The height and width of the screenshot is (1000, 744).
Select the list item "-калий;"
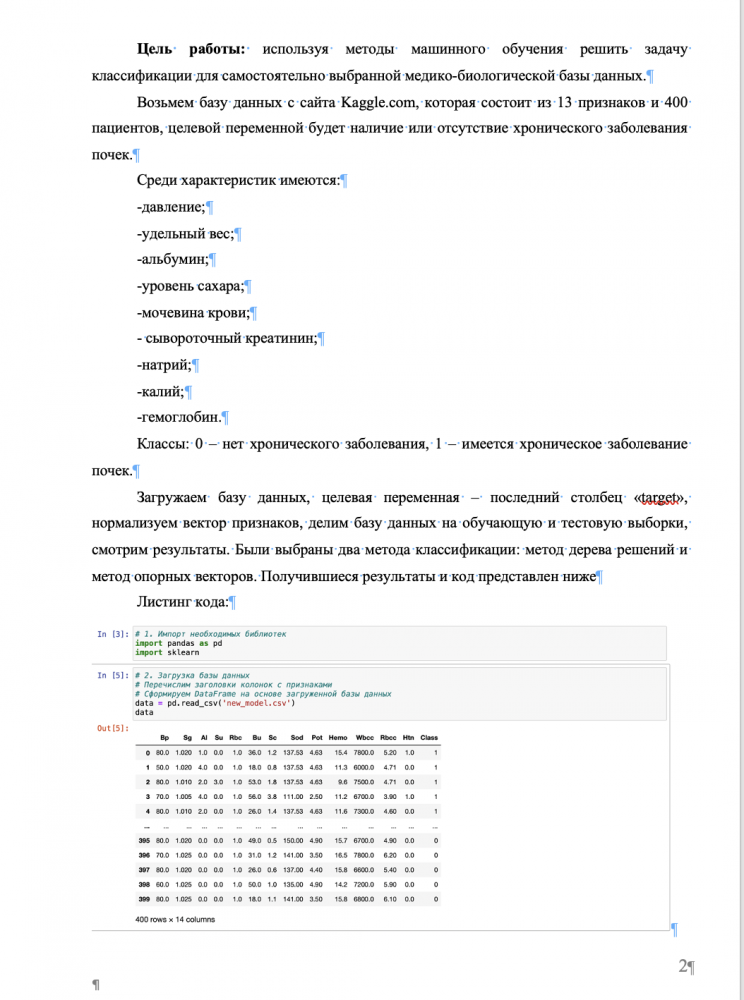point(160,391)
